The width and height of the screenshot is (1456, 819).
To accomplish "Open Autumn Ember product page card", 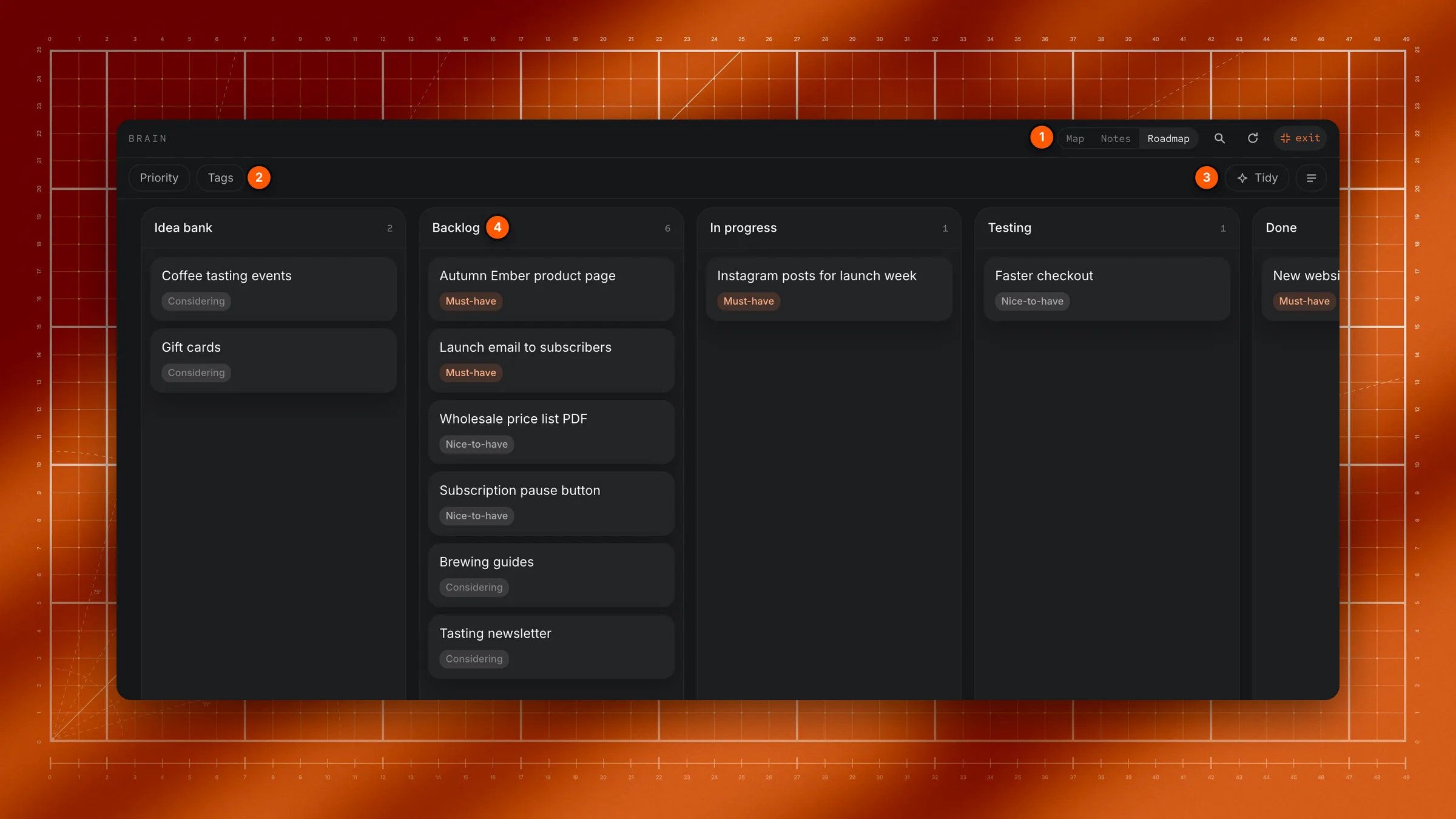I will click(551, 289).
